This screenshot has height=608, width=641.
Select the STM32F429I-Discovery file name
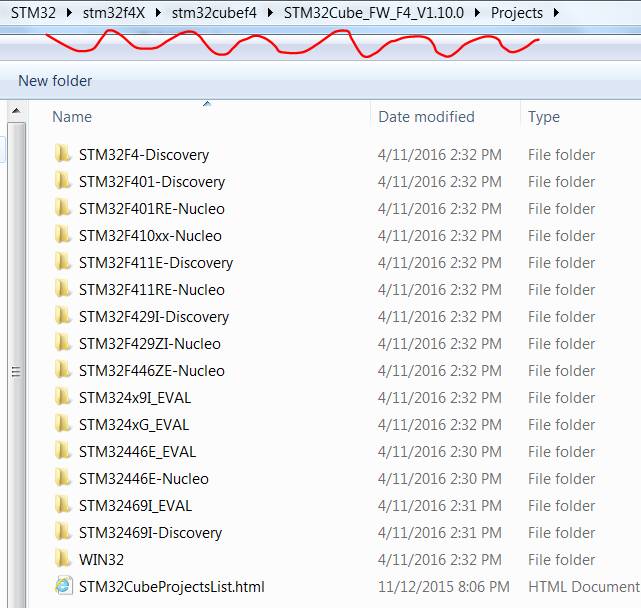(154, 316)
